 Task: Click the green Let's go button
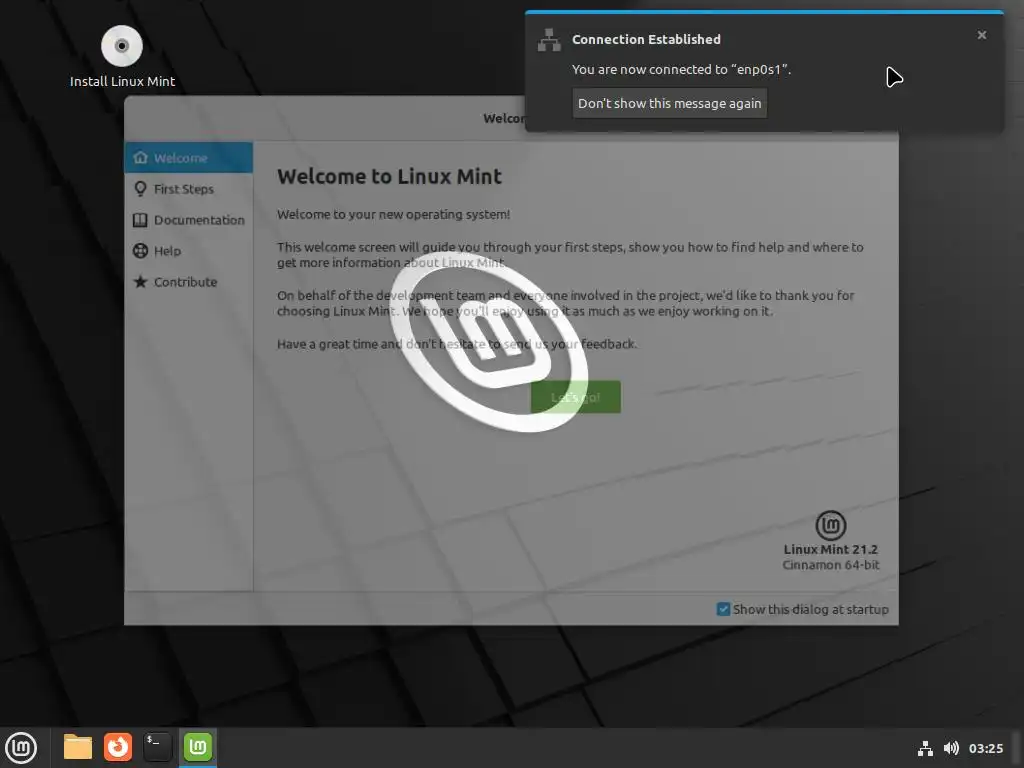575,397
